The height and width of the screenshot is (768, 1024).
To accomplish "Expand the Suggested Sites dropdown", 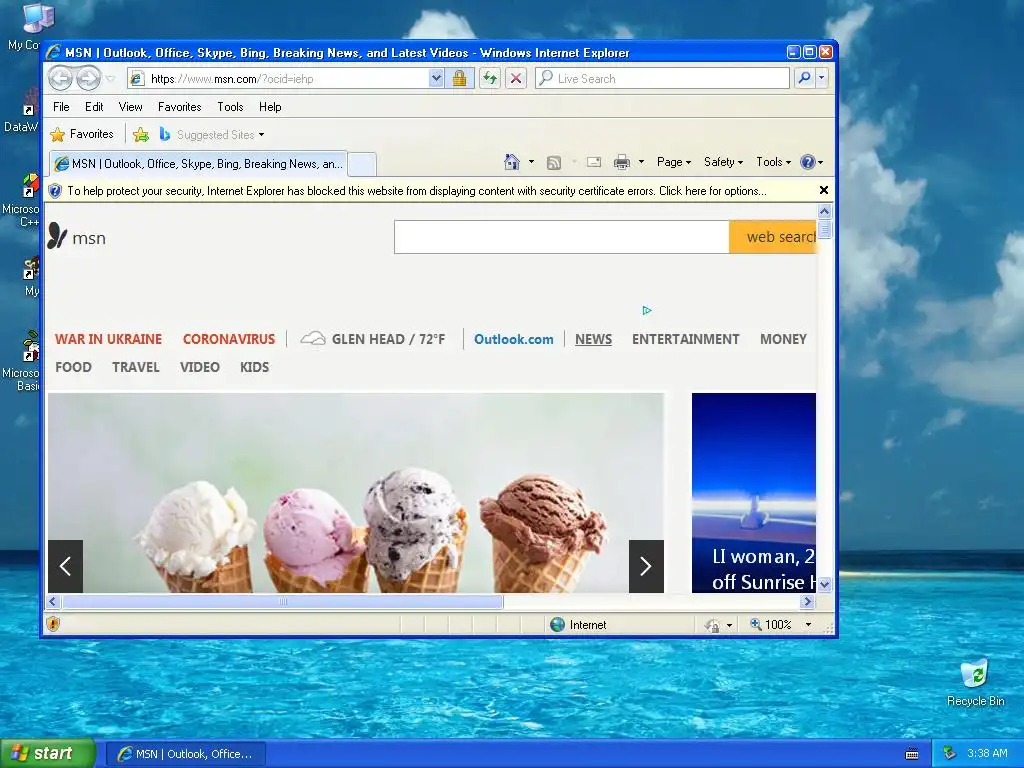I will coord(261,135).
